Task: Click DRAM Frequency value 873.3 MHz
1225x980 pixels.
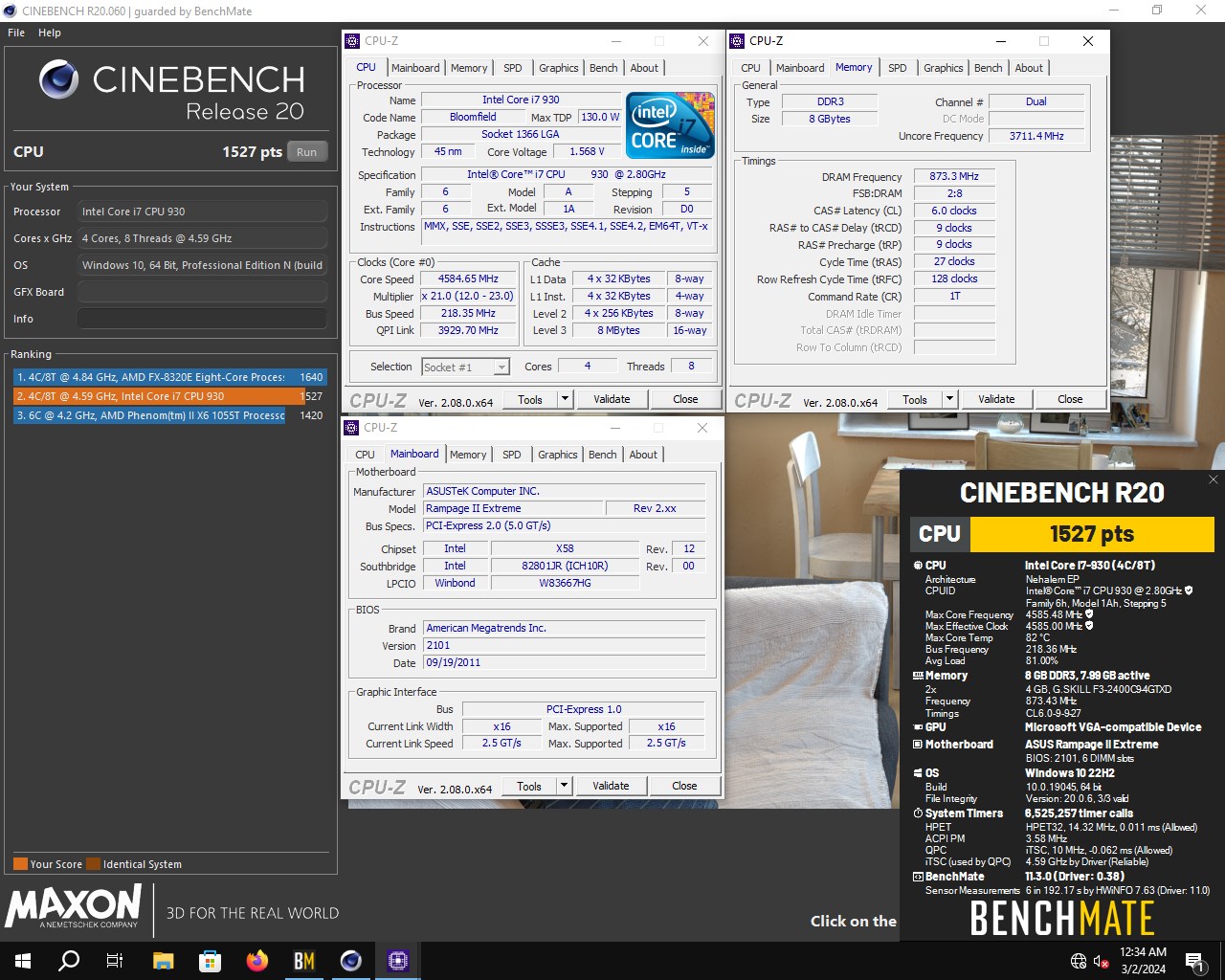Action: (954, 176)
